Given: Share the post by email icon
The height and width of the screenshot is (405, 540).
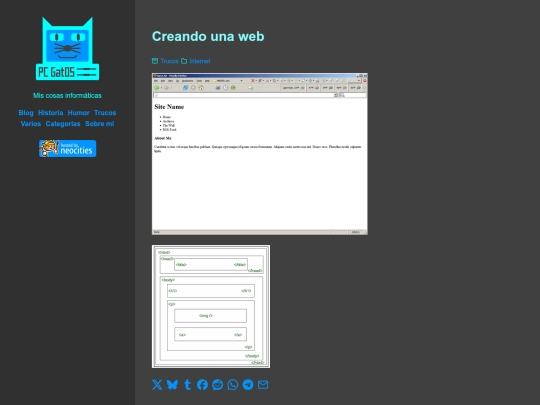Looking at the screenshot, I should (263, 384).
